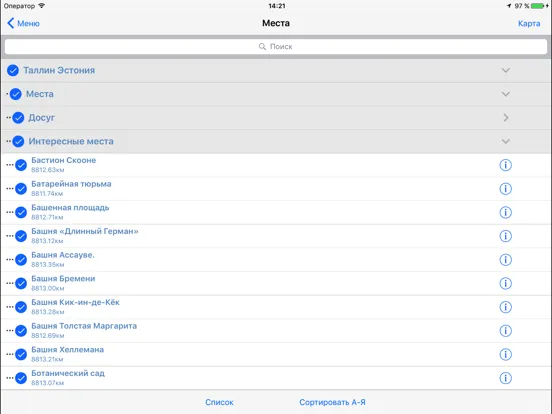
Task: Click distance 8813.07км
Action: [x=48, y=383]
